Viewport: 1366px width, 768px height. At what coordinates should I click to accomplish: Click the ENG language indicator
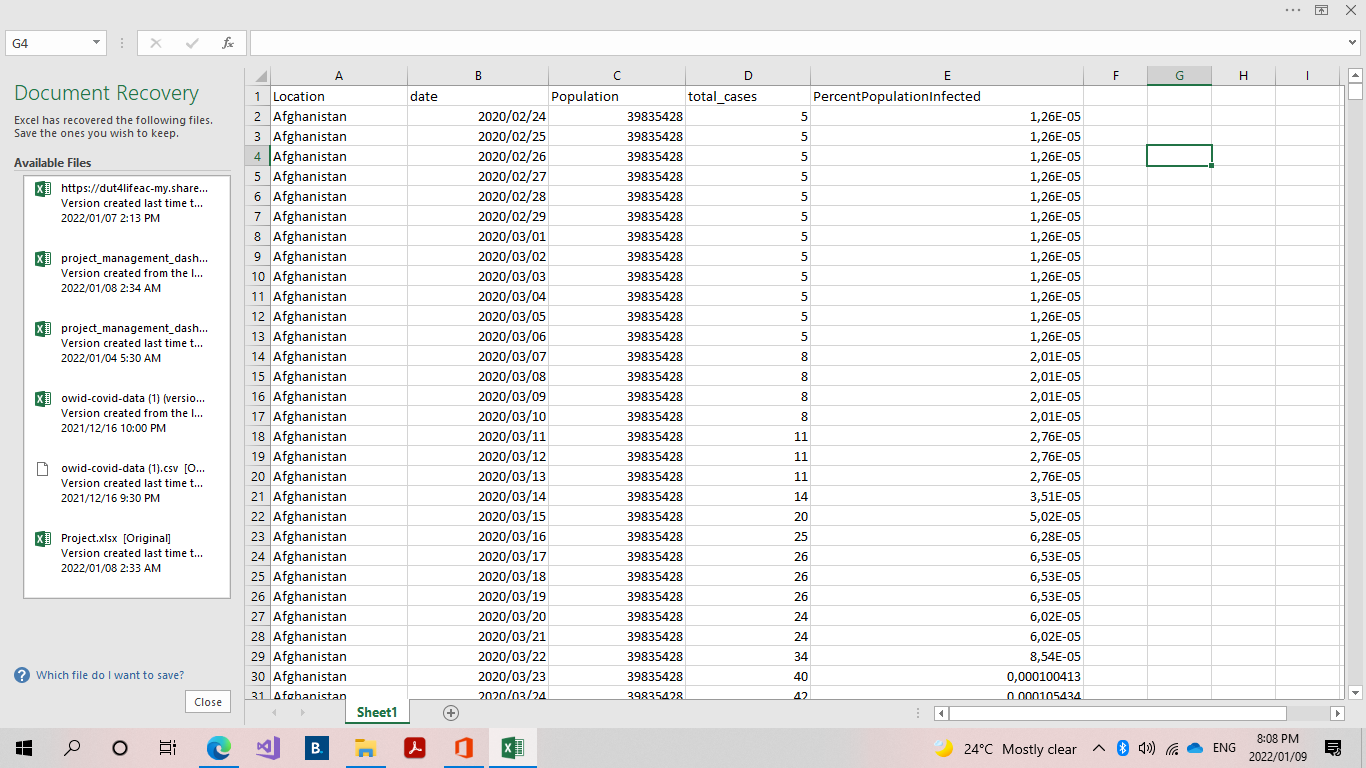point(1224,748)
